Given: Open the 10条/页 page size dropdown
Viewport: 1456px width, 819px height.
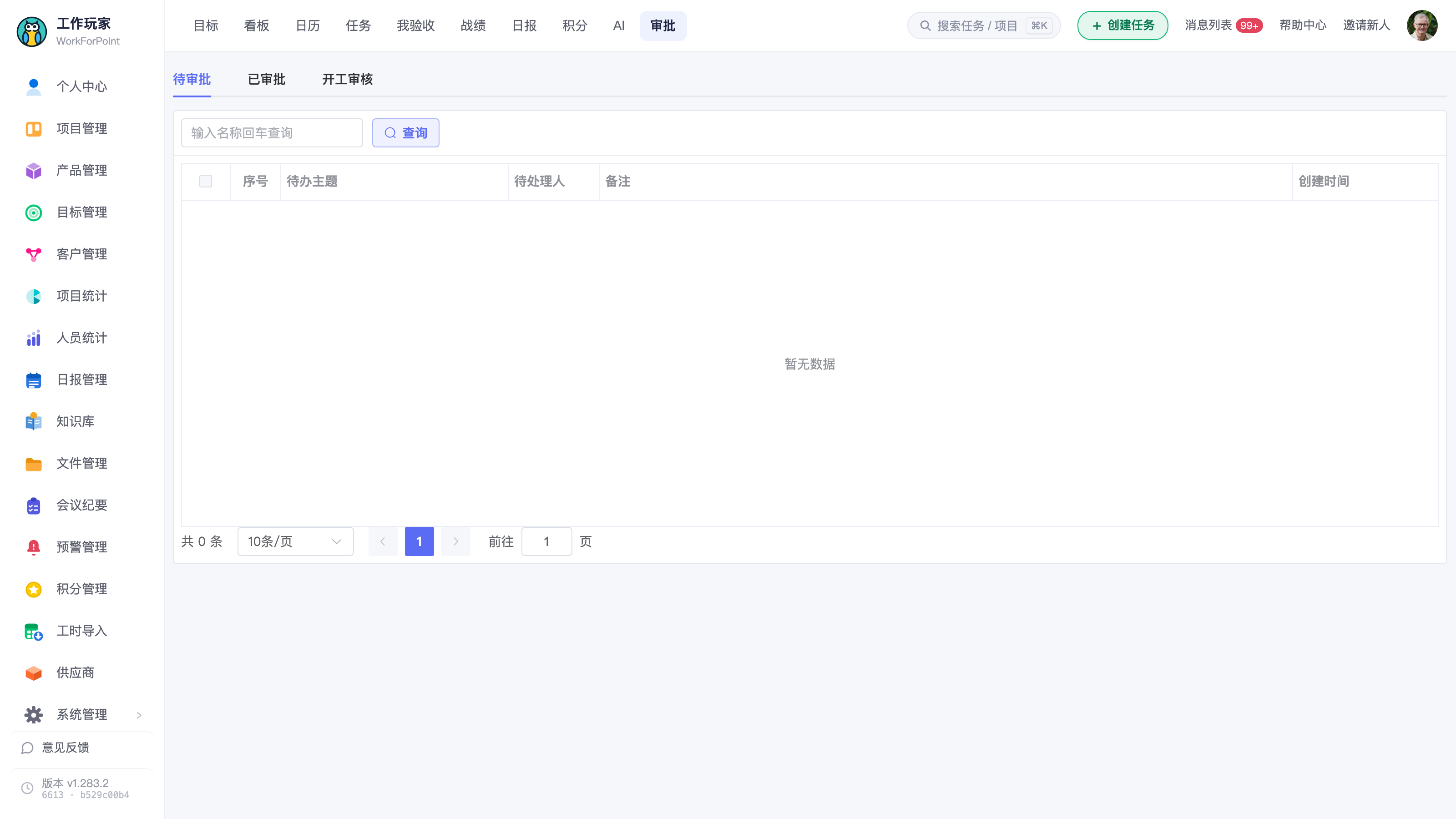Looking at the screenshot, I should tap(296, 541).
